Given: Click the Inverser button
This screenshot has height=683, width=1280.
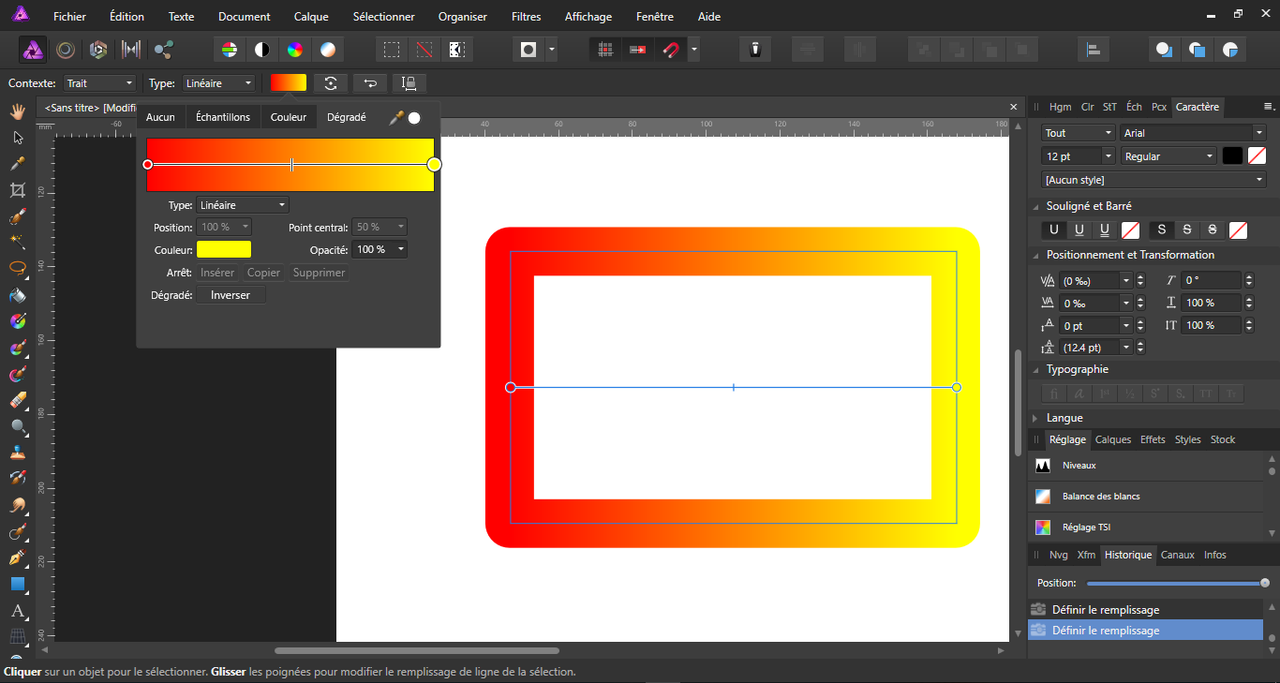Looking at the screenshot, I should (x=231, y=295).
